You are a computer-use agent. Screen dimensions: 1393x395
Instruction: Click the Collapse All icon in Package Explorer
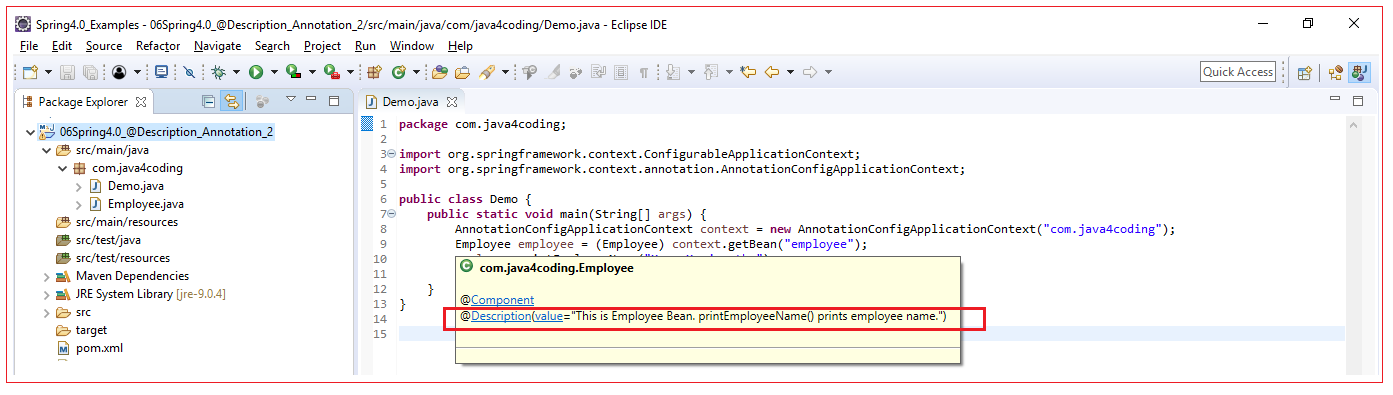208,102
